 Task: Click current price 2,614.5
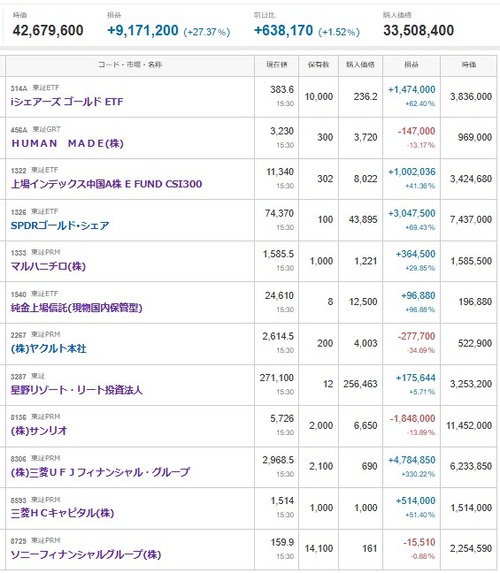coord(278,336)
